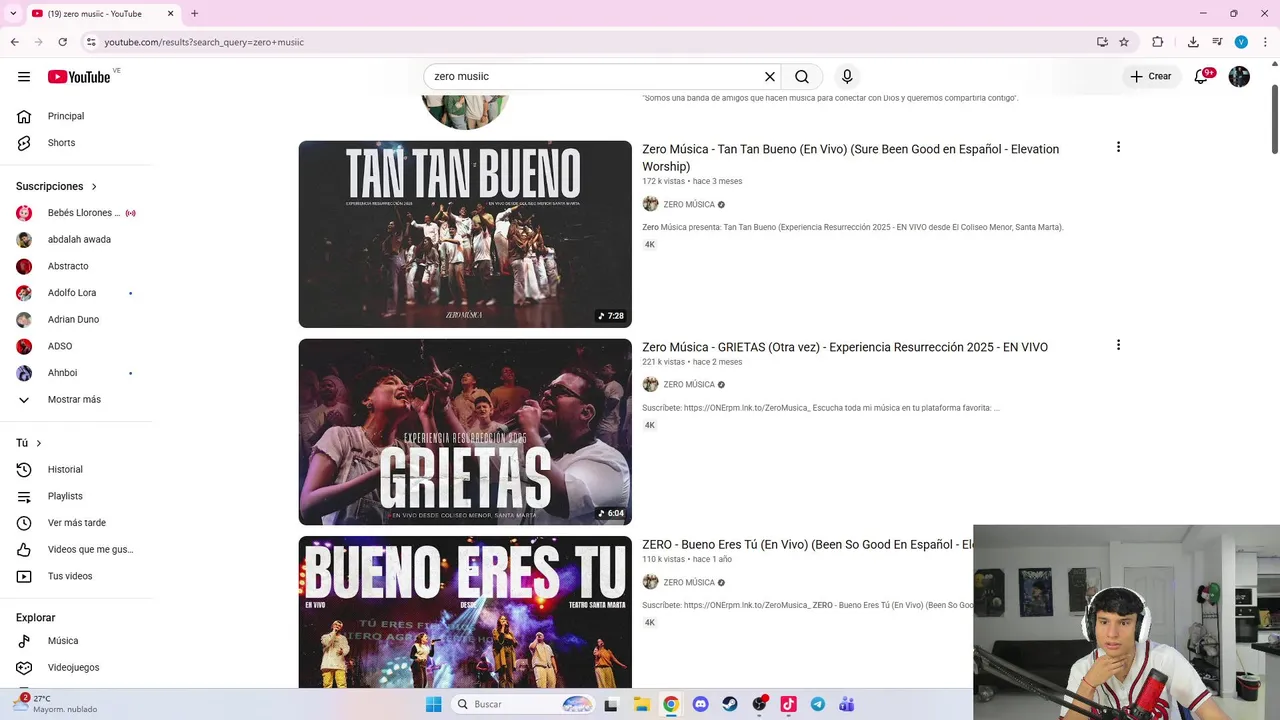The height and width of the screenshot is (720, 1280).
Task: Open Chrome three-dot menu
Action: click(x=1265, y=42)
